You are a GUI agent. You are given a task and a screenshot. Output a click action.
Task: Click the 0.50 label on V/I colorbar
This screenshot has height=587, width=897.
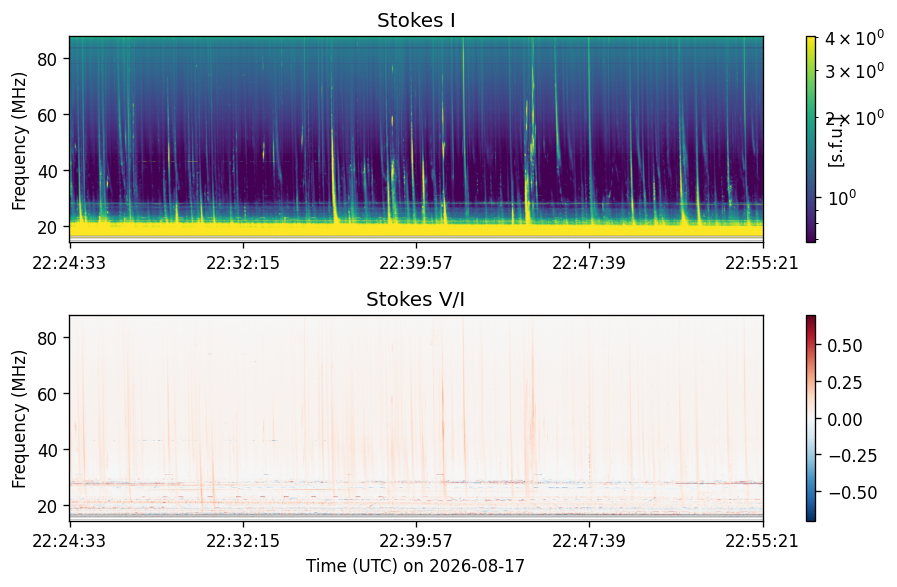(845, 346)
